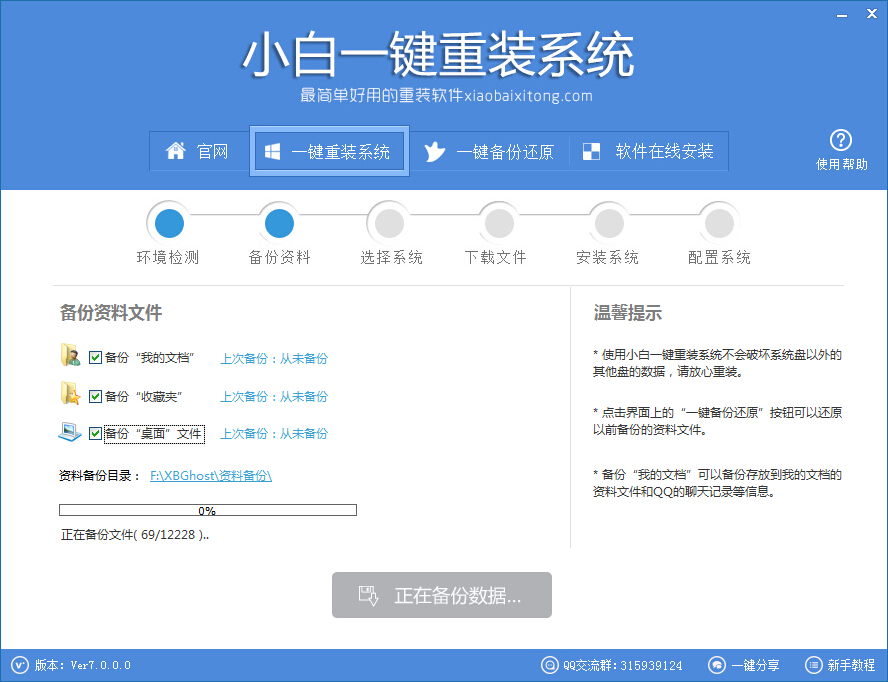
Task: Click the desktop monitor icon beside 桌面 backup
Action: [x=71, y=431]
